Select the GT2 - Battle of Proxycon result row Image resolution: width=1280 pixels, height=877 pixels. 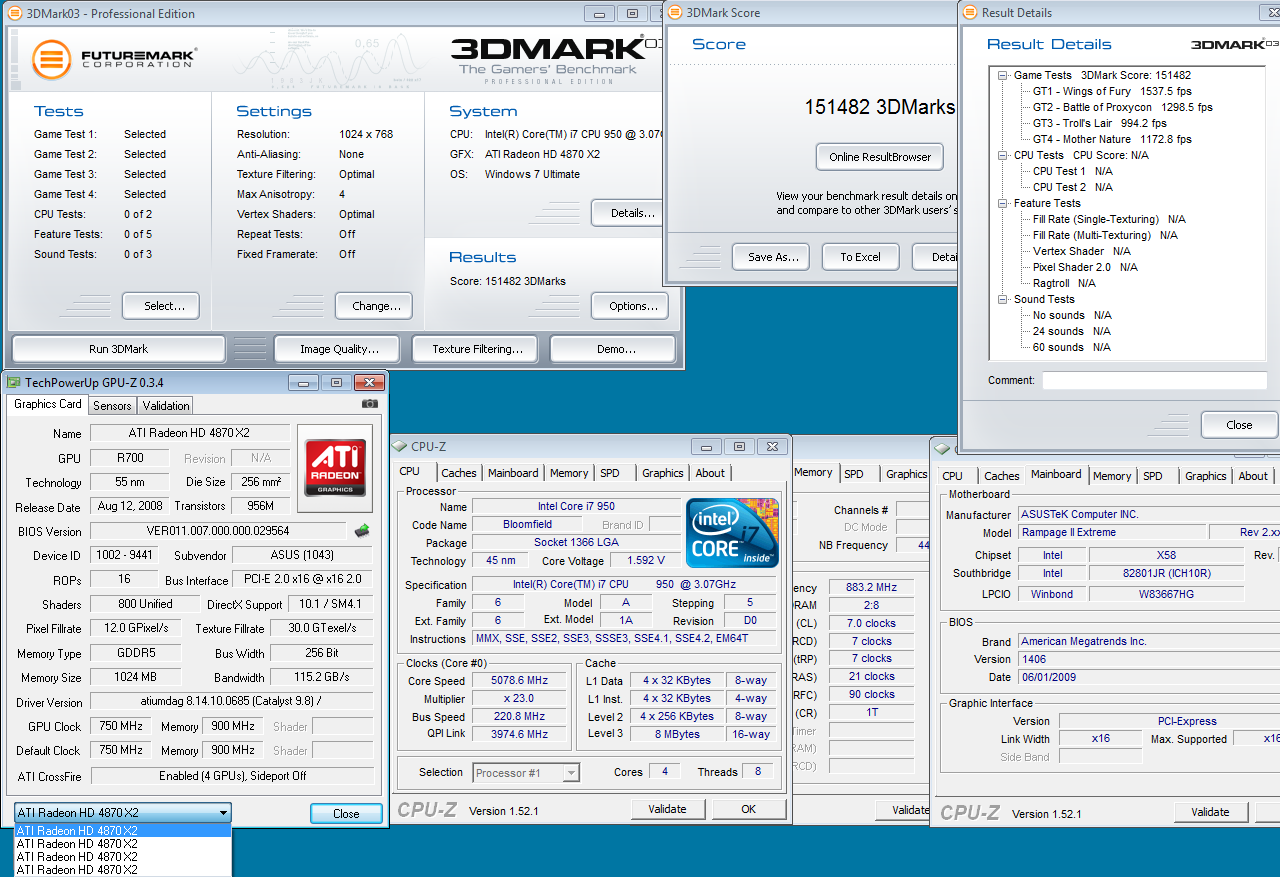(1122, 107)
